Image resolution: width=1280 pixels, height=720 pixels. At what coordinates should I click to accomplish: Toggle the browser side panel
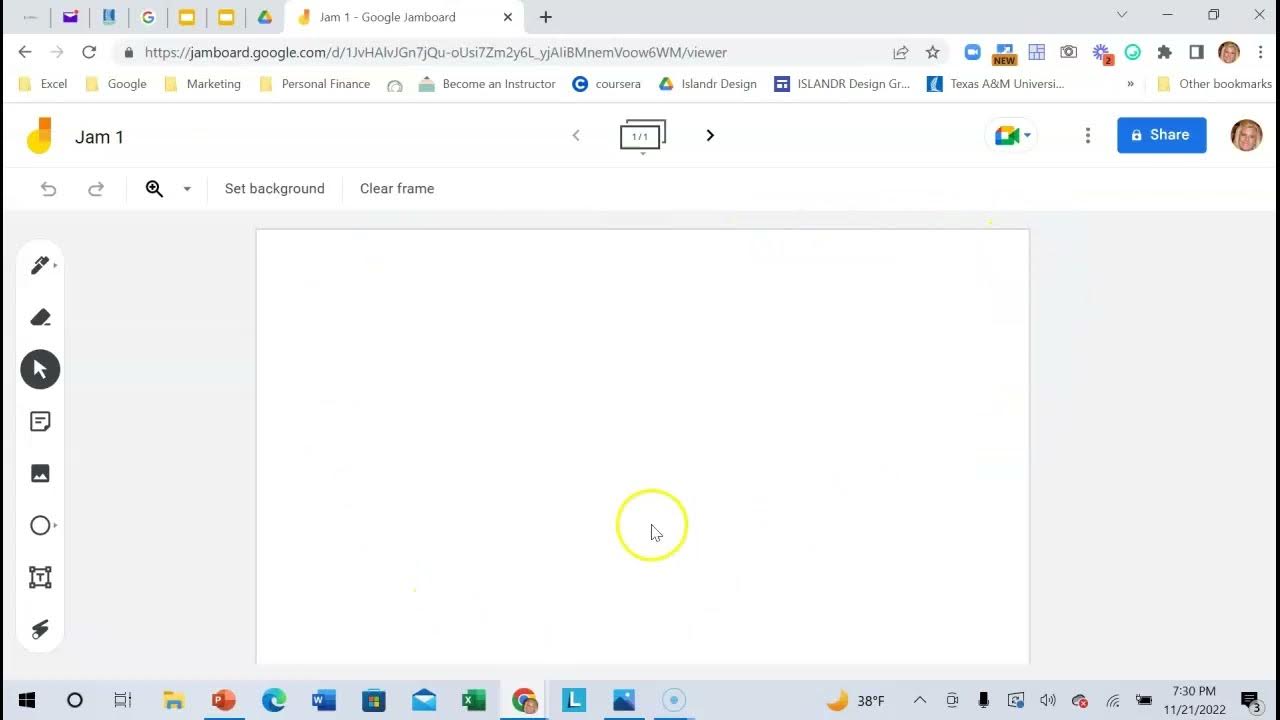pyautogui.click(x=1196, y=52)
